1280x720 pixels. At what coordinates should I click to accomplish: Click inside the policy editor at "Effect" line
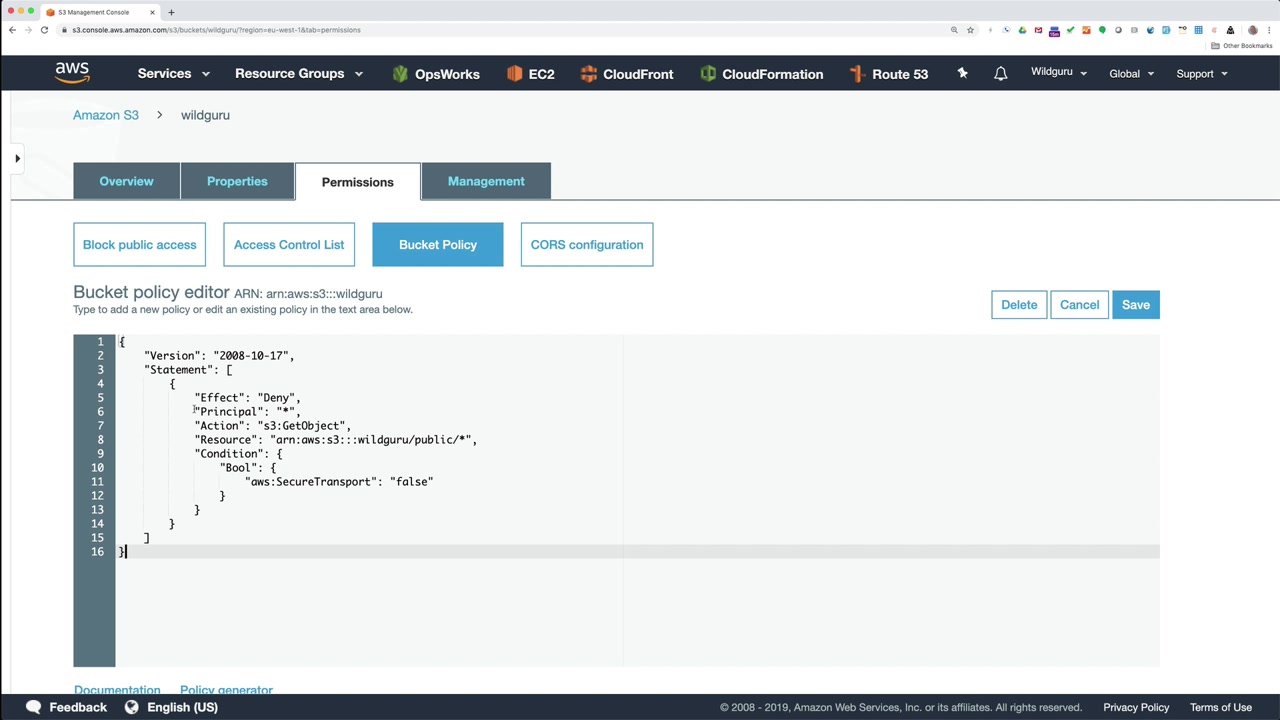[x=247, y=398]
